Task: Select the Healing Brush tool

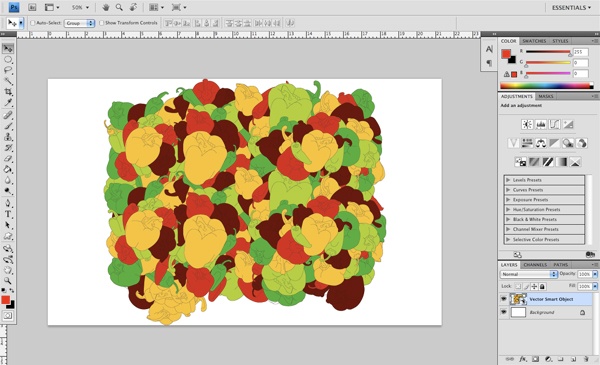Action: click(x=8, y=115)
